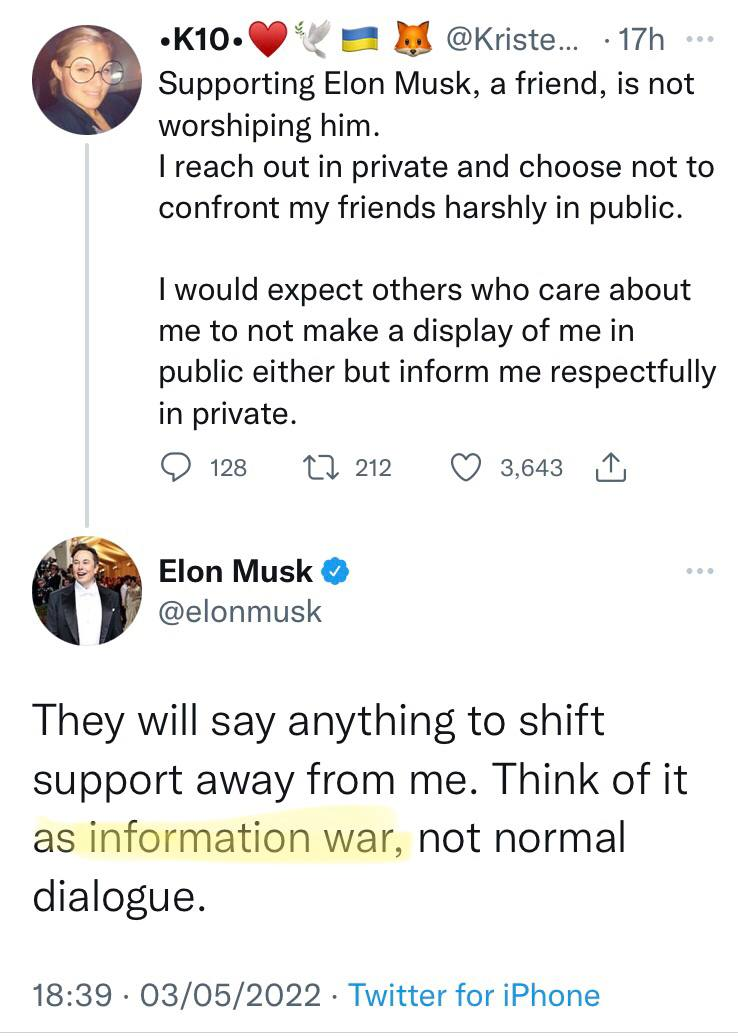Screen dimensions: 738x1036
Task: Like the K10 tweet with the heart
Action: 466,468
